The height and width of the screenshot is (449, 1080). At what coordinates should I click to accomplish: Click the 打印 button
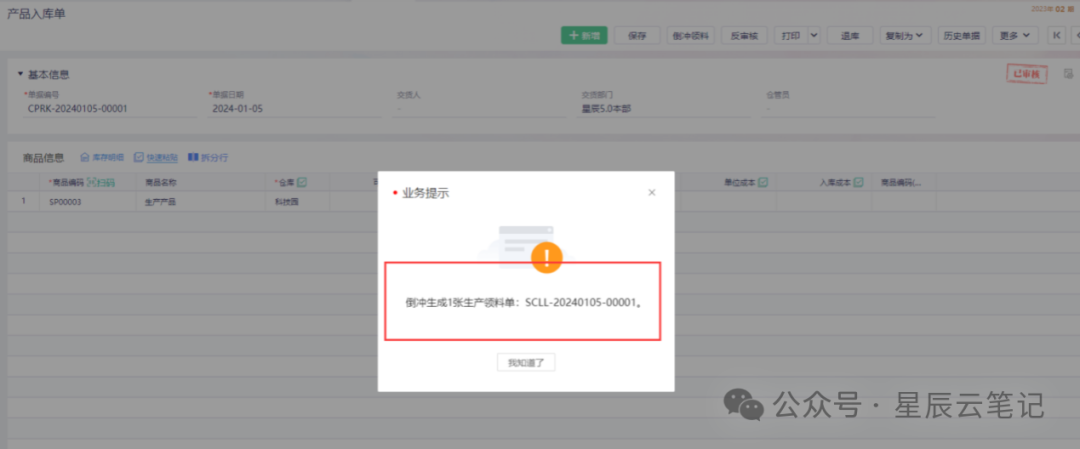tap(790, 36)
